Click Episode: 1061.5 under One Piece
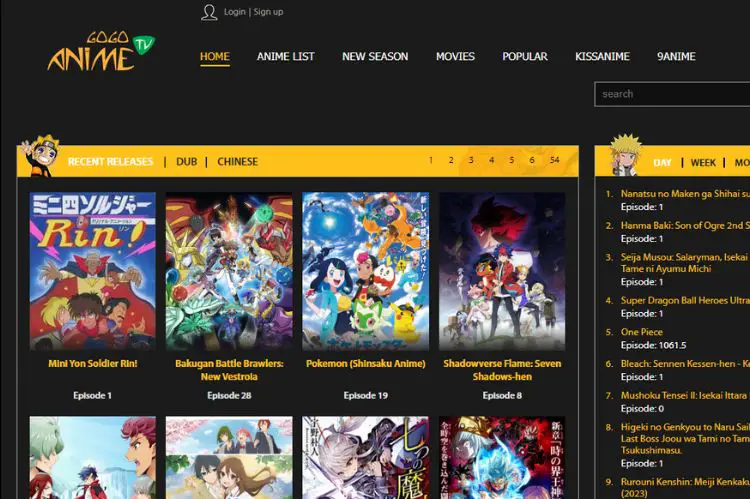750x499 pixels. pos(653,345)
